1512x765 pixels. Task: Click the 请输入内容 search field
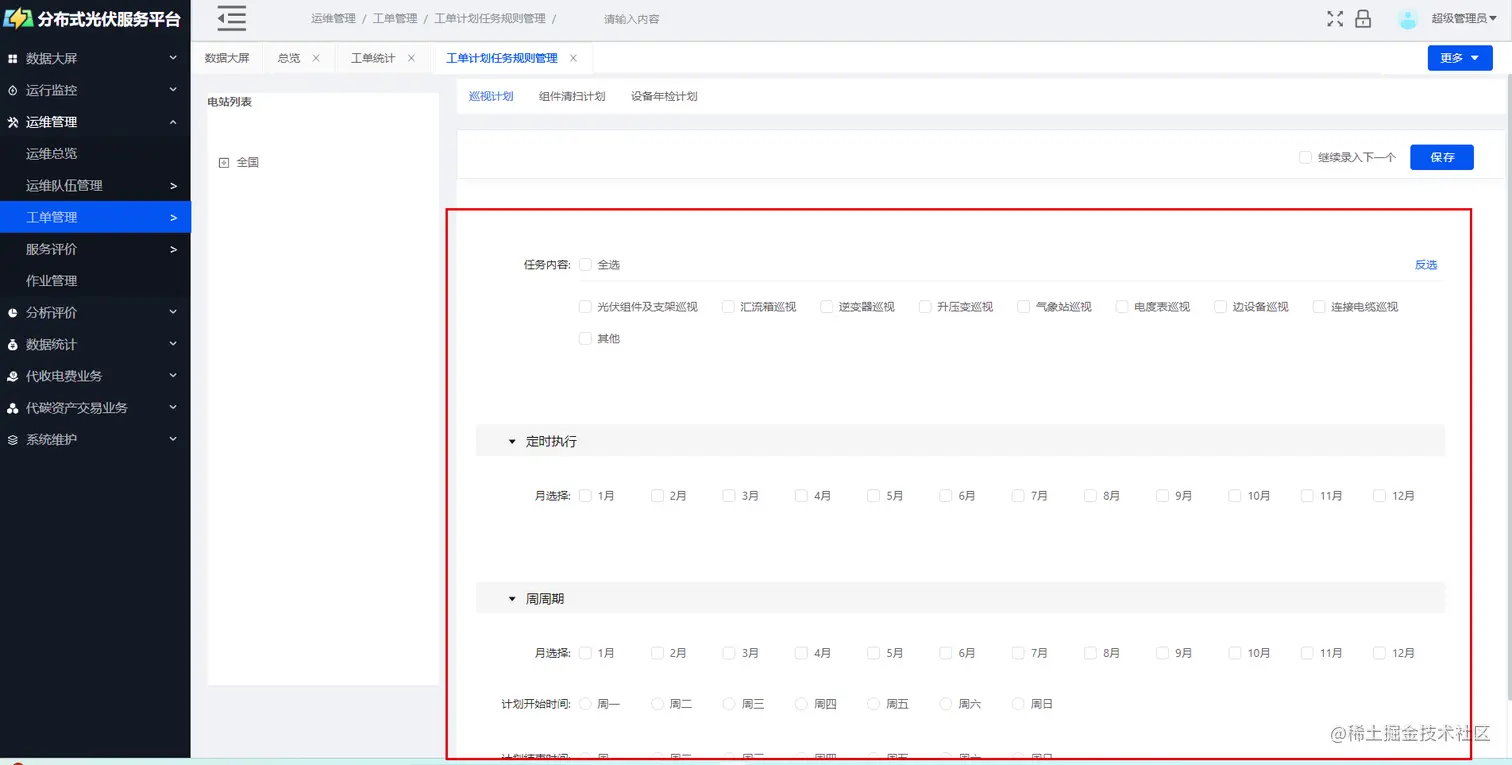click(631, 18)
